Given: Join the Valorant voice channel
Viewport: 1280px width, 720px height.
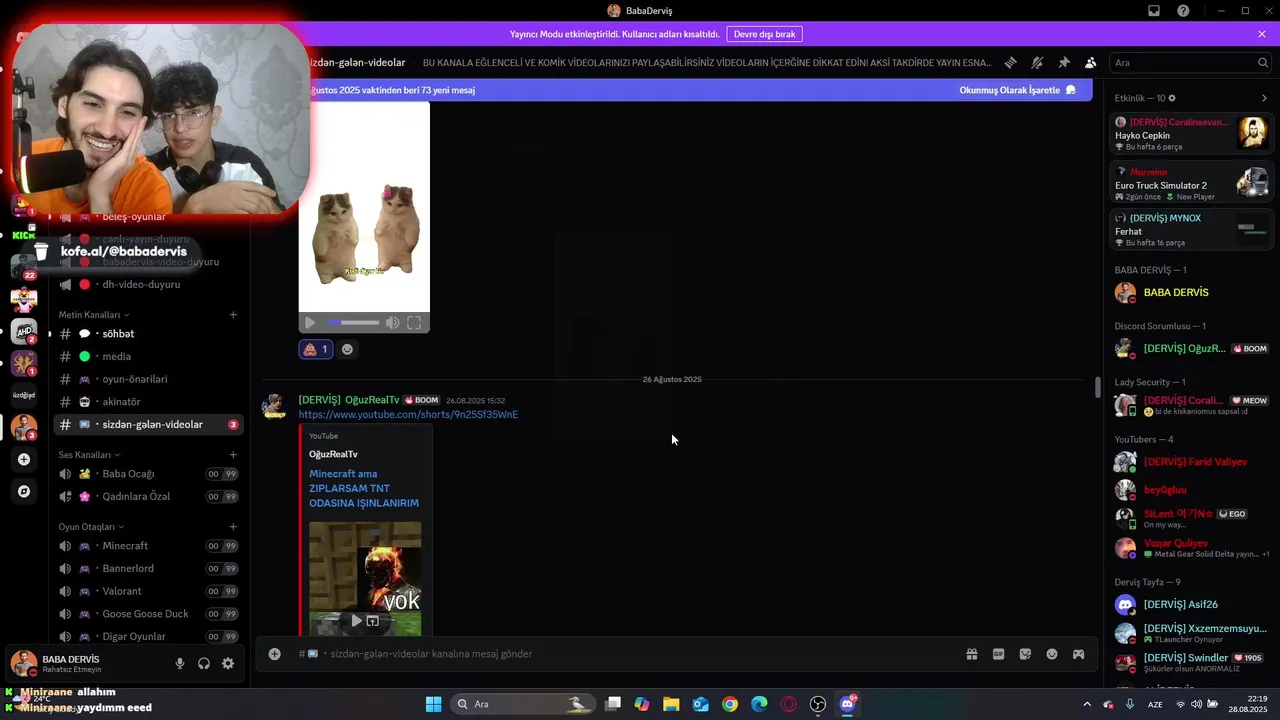Looking at the screenshot, I should tap(148, 591).
